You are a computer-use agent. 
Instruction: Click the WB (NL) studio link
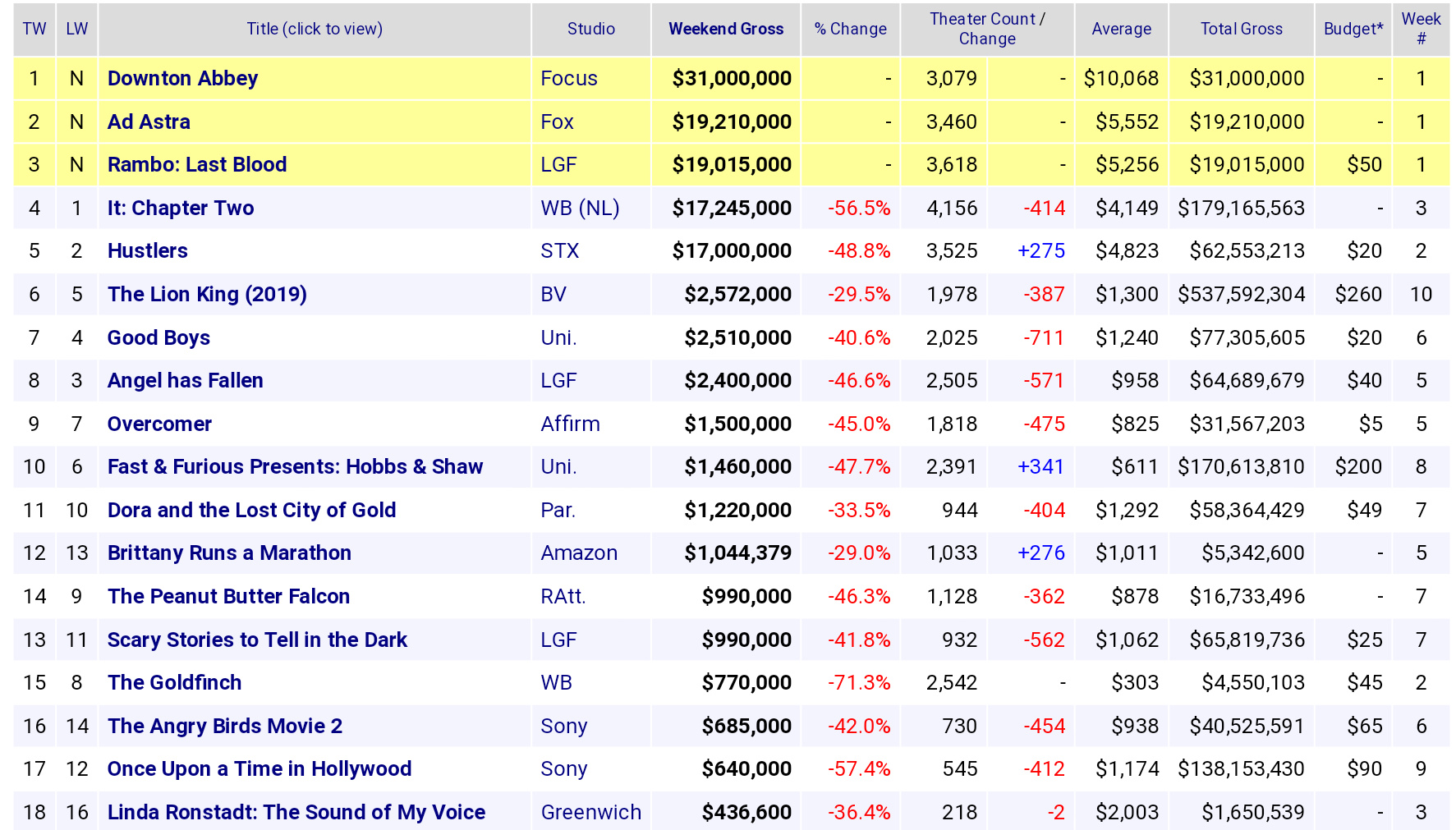[x=580, y=209]
